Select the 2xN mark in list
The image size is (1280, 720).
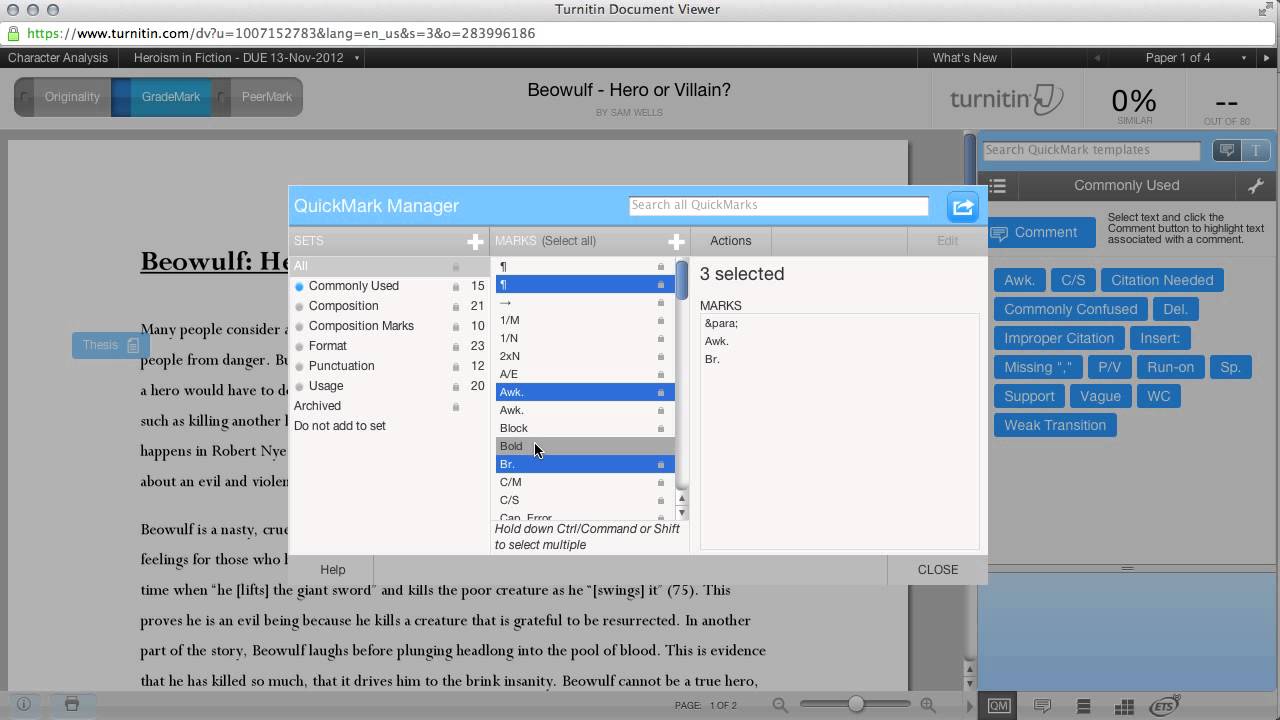click(585, 356)
